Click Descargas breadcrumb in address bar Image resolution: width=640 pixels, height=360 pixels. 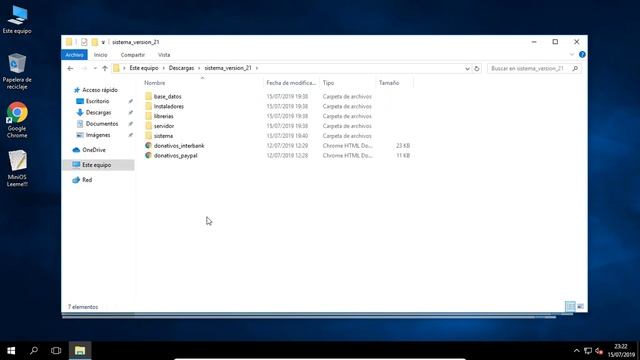coord(181,68)
